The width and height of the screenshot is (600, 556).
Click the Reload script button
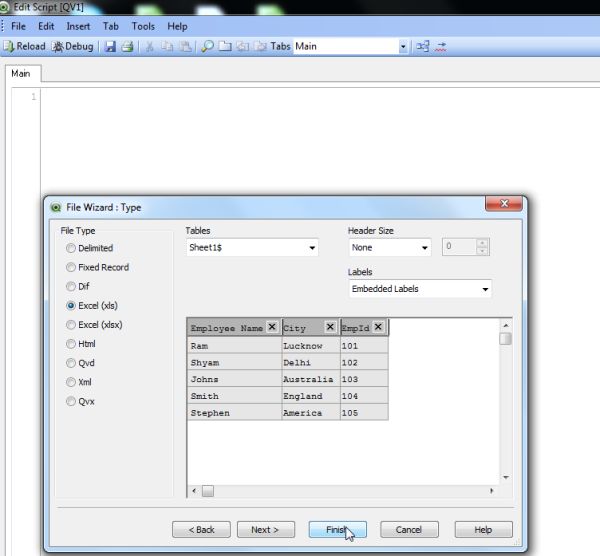pos(24,46)
